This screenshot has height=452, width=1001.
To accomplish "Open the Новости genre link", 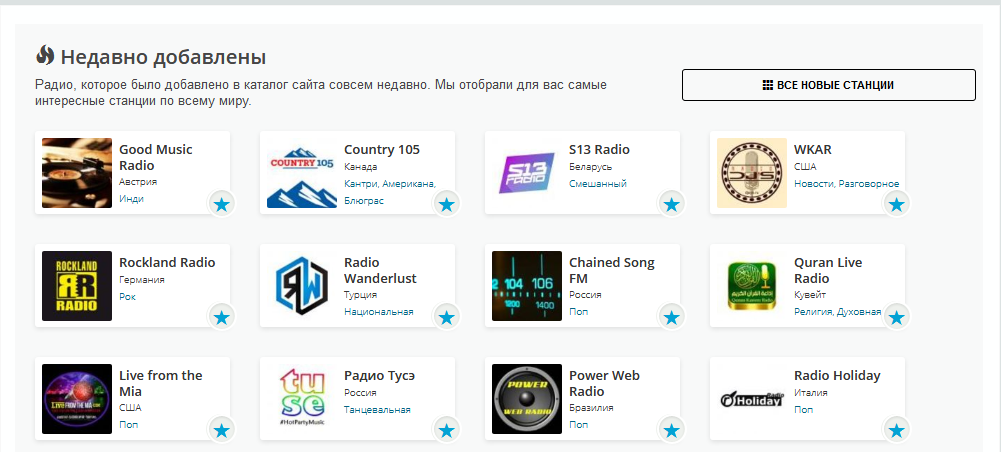I will pyautogui.click(x=813, y=184).
